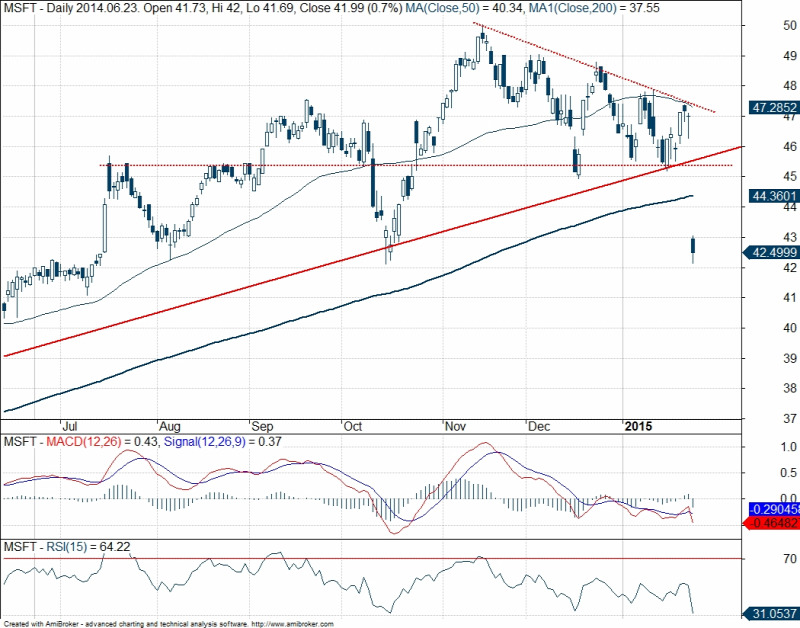Viewport: 800px width, 628px height.
Task: Click the 47.2852 price marker
Action: tap(773, 107)
